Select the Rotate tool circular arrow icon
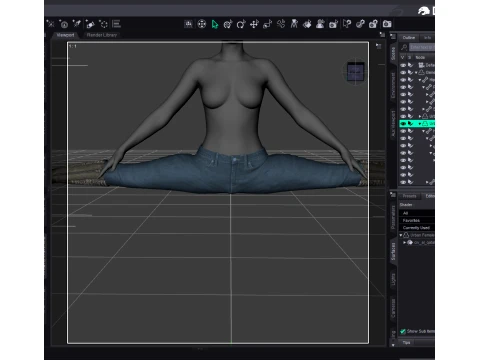The image size is (480, 360). pyautogui.click(x=241, y=24)
